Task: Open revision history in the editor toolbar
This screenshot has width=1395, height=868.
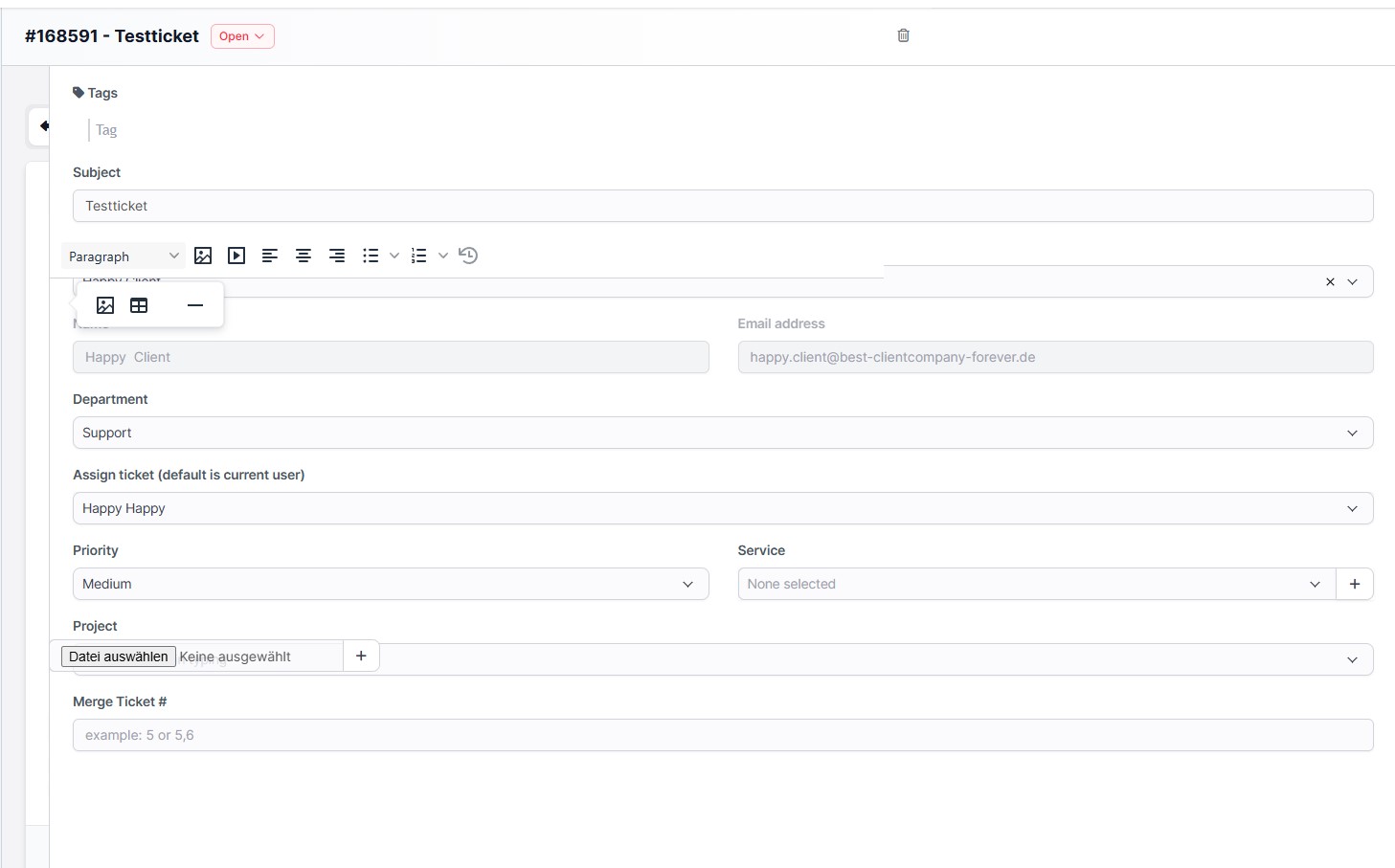Action: point(468,256)
